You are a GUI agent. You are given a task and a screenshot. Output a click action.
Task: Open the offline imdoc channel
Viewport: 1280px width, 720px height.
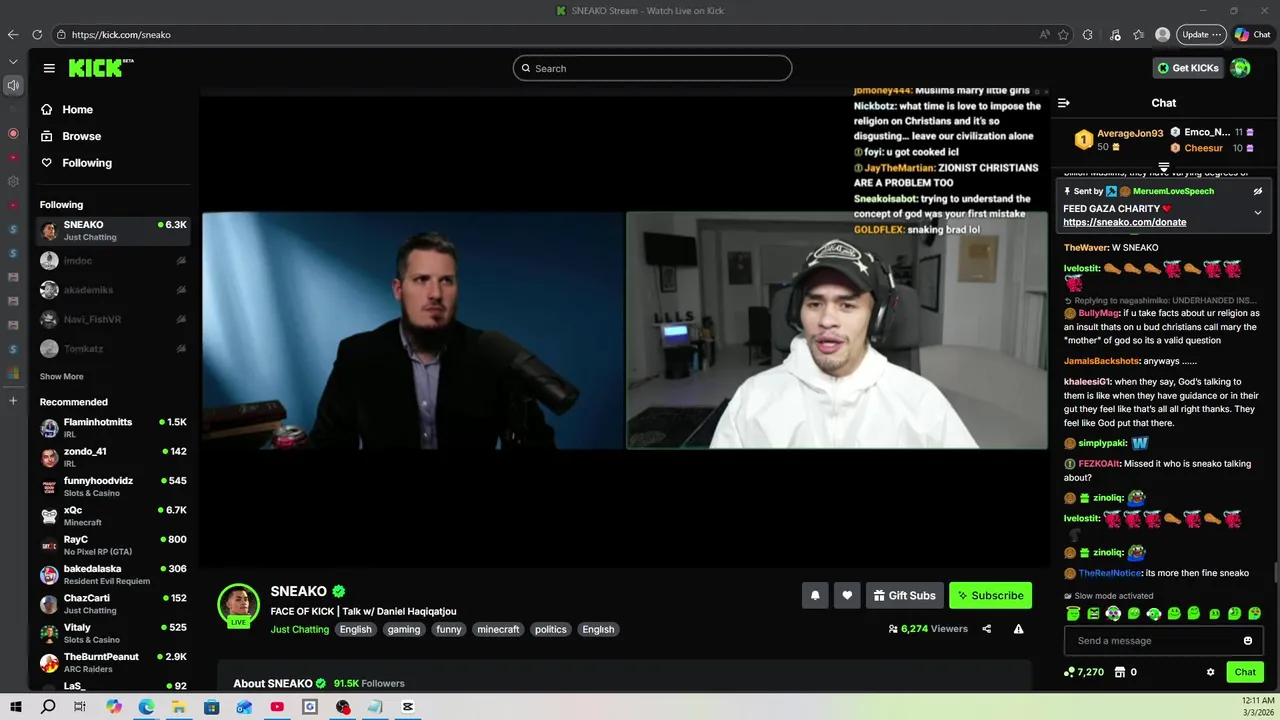click(x=114, y=261)
